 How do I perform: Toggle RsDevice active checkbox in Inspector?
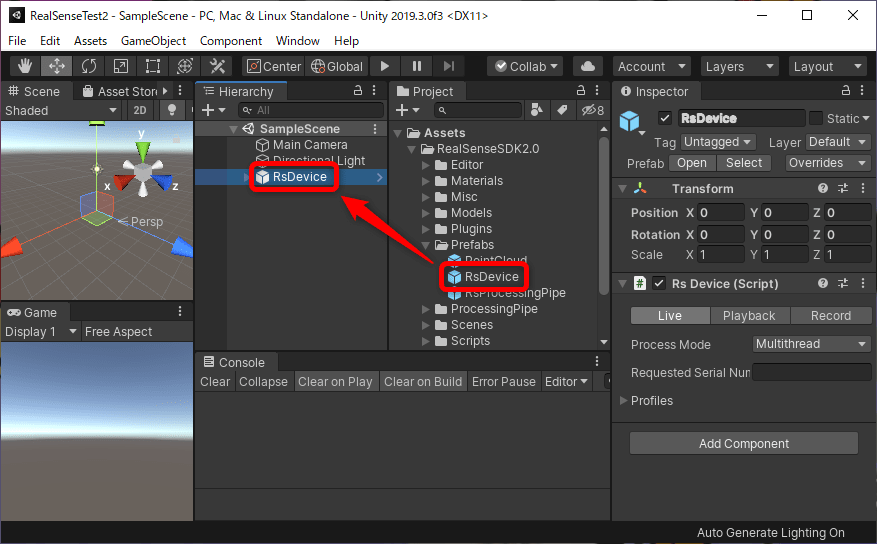[664, 118]
